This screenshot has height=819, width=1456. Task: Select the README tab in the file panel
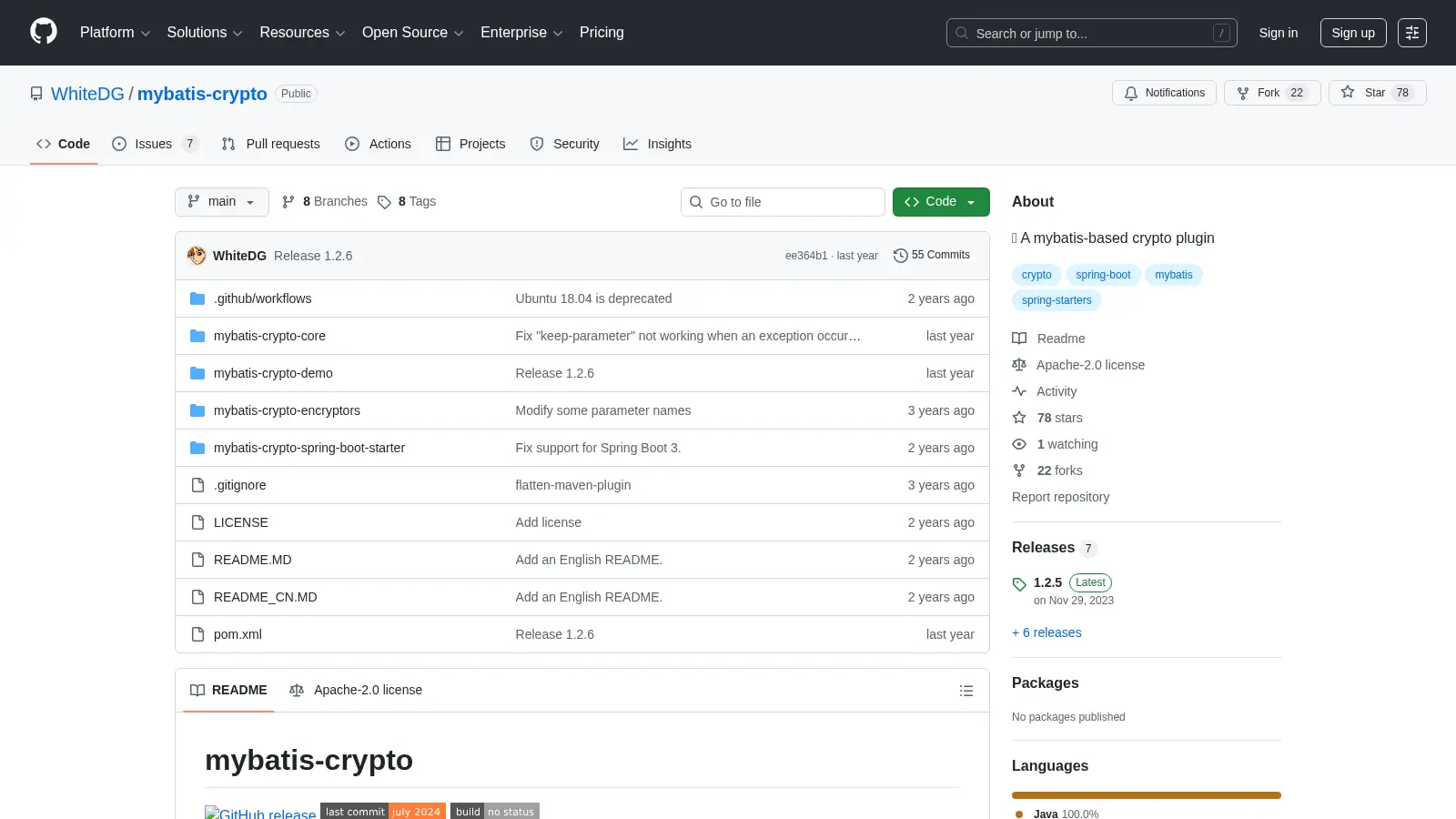click(228, 691)
